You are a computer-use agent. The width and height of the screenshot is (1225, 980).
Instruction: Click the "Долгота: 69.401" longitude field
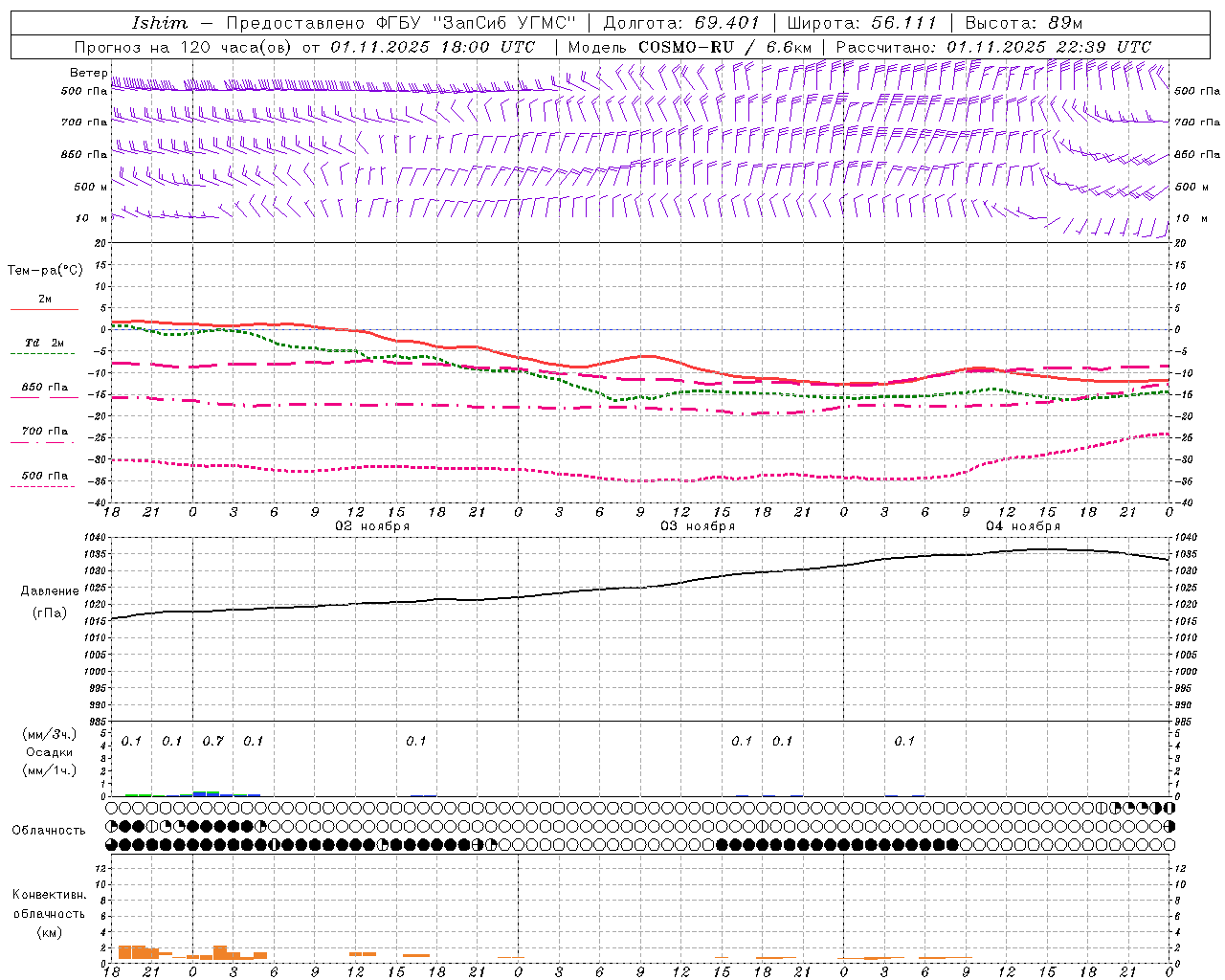tap(681, 23)
